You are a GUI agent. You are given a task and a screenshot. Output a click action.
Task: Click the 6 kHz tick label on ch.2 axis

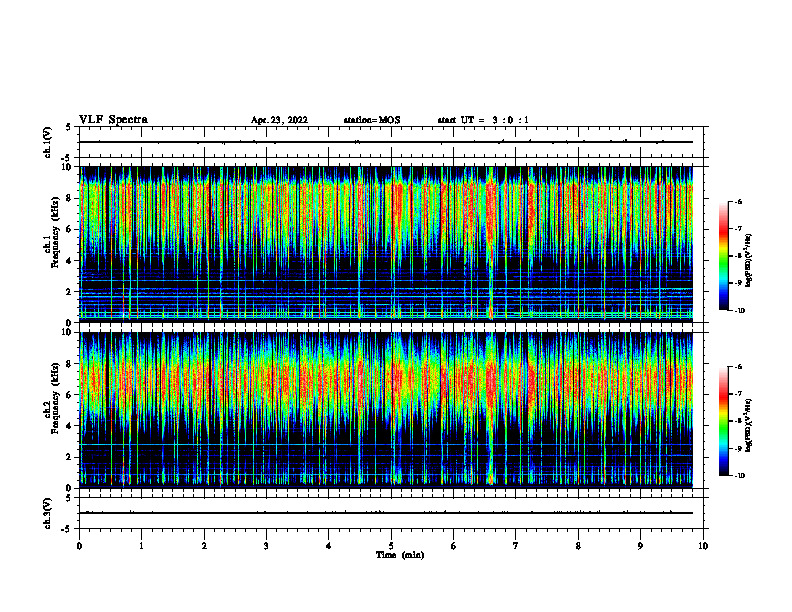[70, 395]
